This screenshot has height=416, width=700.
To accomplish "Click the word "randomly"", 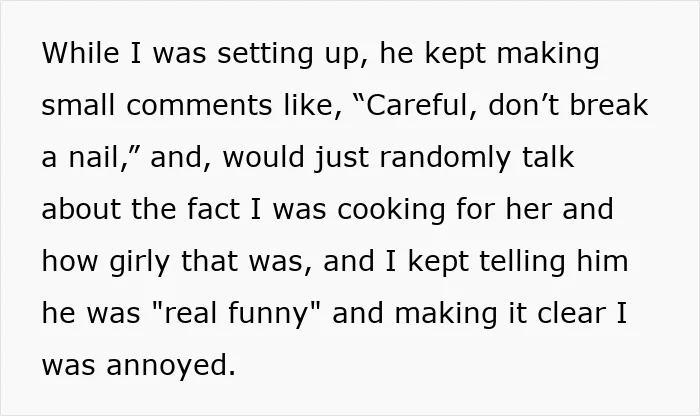I will (x=445, y=158).
